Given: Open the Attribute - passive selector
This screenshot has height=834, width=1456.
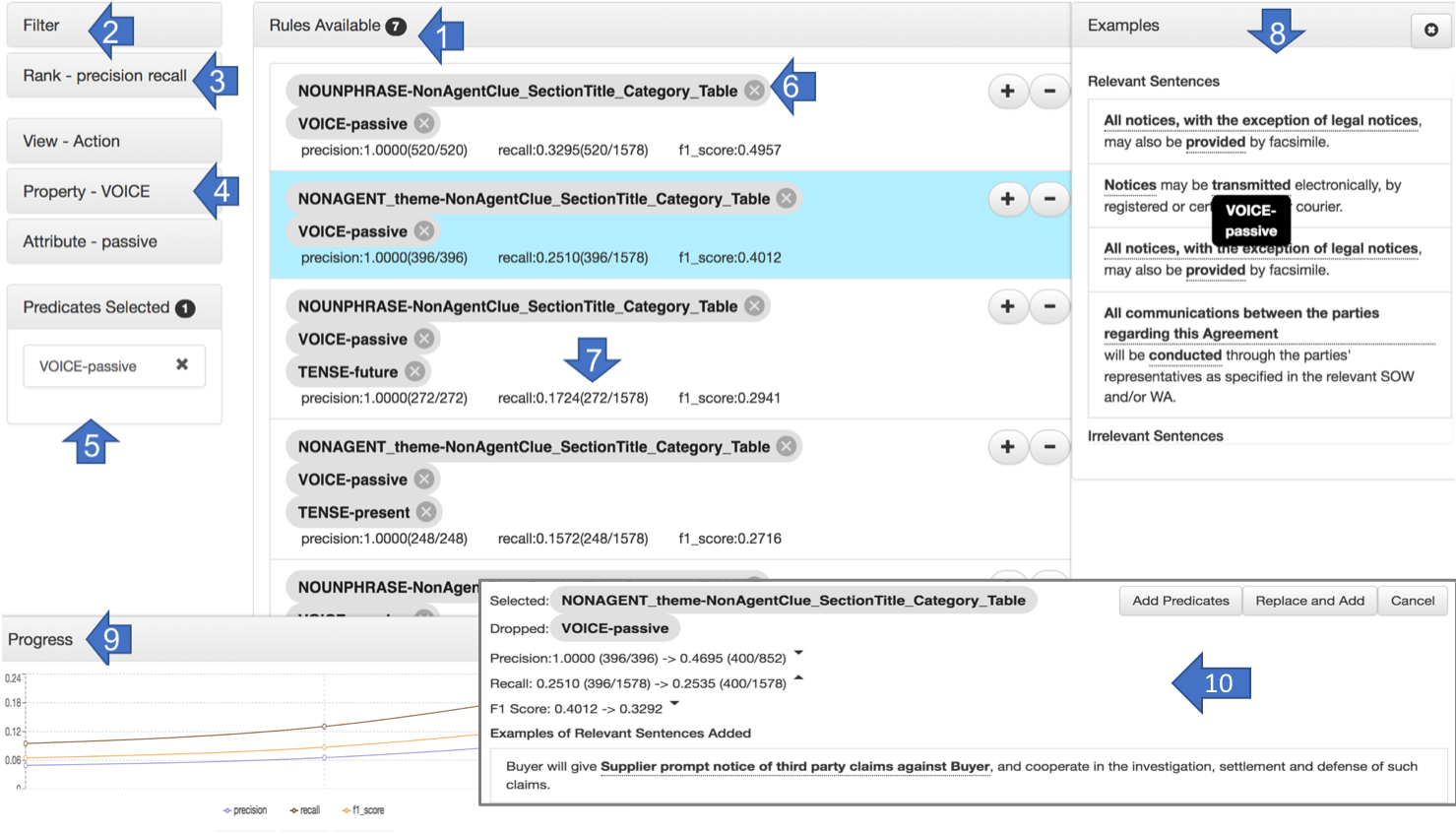Looking at the screenshot, I should tap(113, 241).
